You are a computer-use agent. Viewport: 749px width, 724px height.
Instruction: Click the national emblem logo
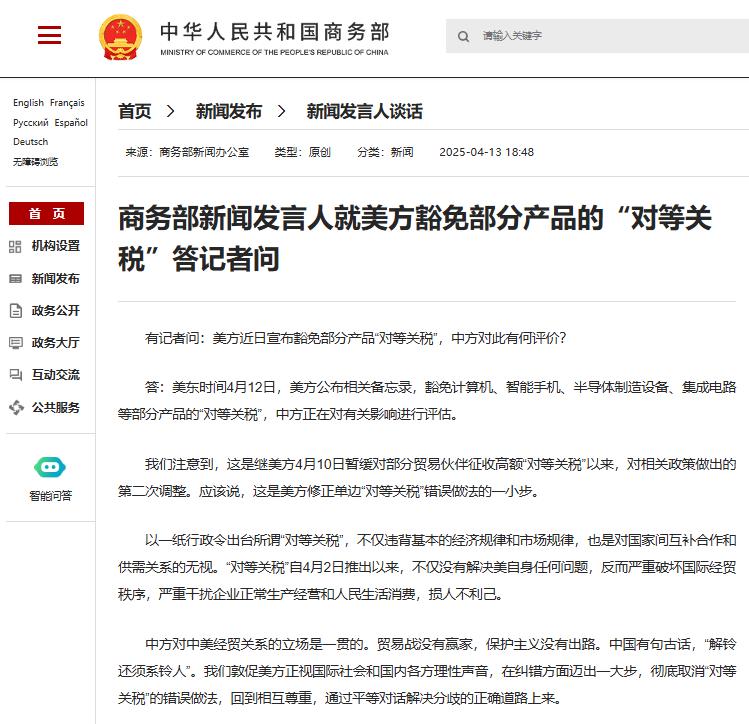(121, 37)
